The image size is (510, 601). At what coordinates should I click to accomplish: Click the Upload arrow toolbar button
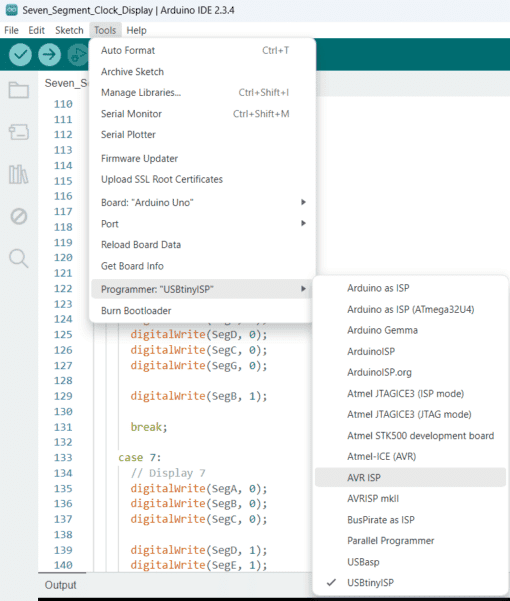point(49,54)
